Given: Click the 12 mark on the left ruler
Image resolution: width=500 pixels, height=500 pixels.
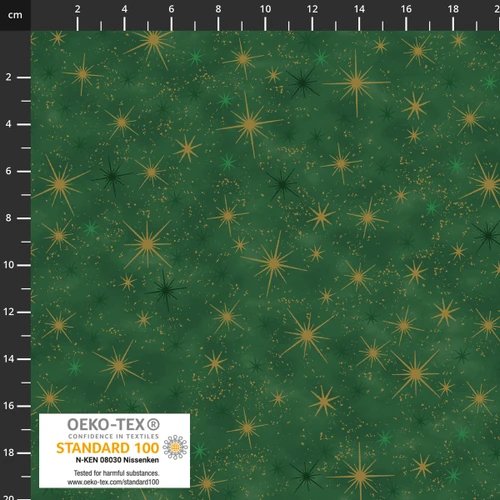Looking at the screenshot, I should [9, 312].
